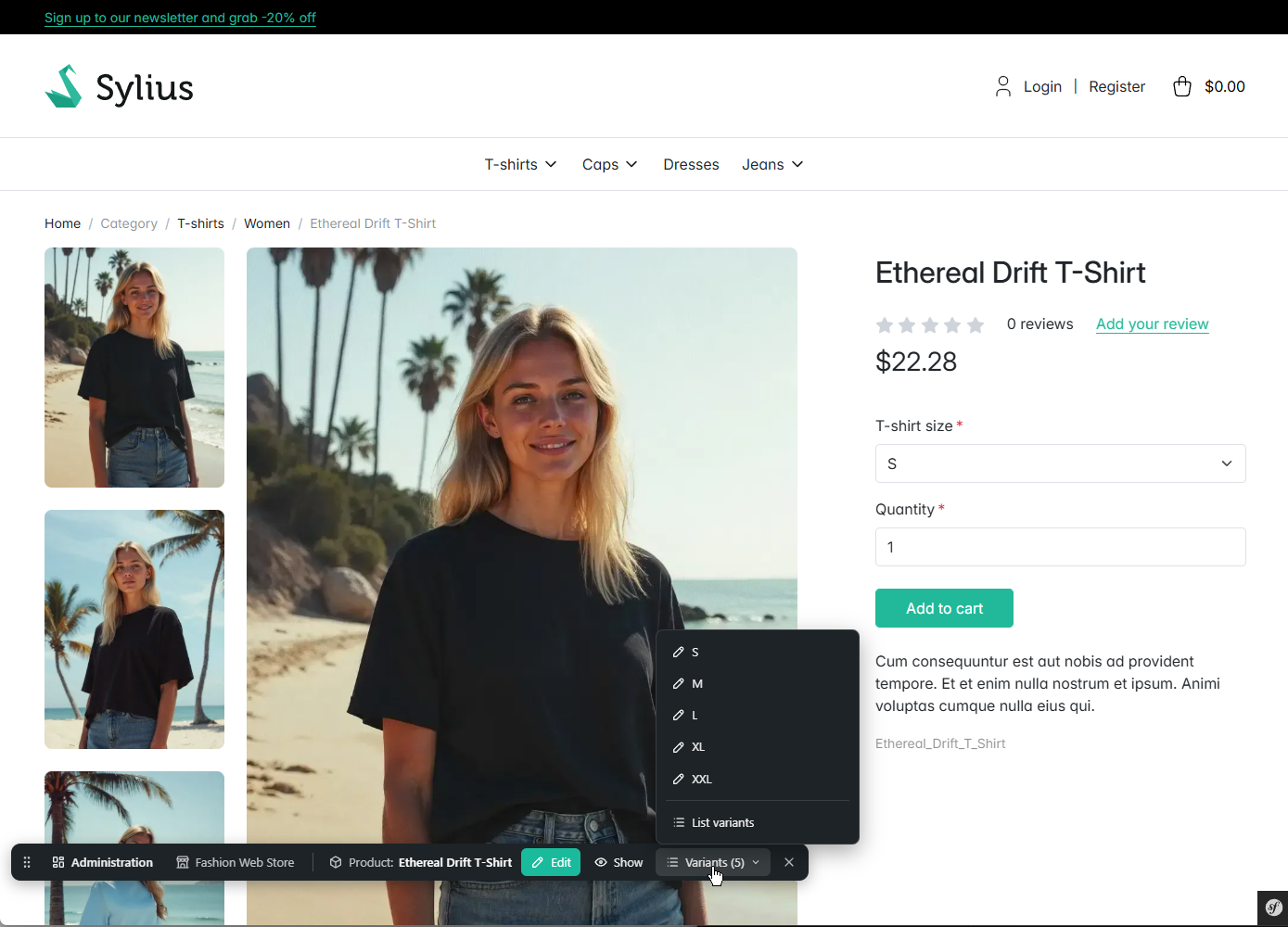Edit the L variant
Screen dimensions: 1288x927
758,716
